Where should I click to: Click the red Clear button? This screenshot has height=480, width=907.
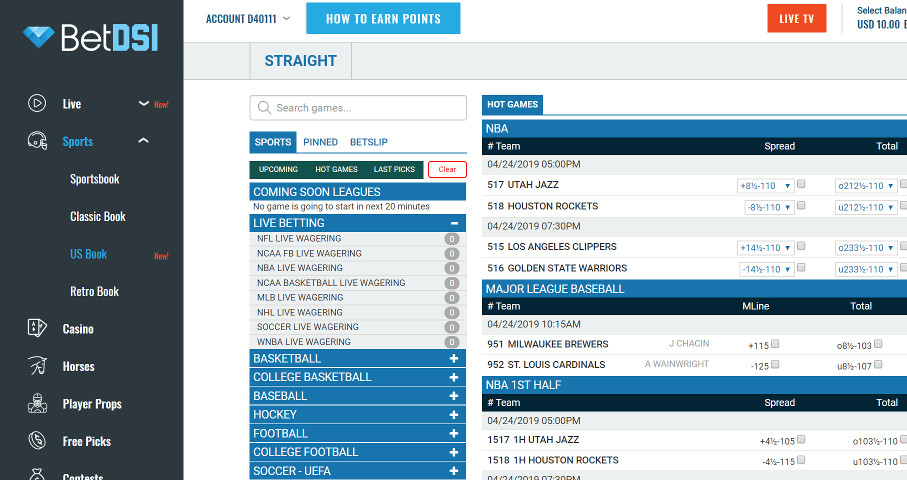(447, 169)
